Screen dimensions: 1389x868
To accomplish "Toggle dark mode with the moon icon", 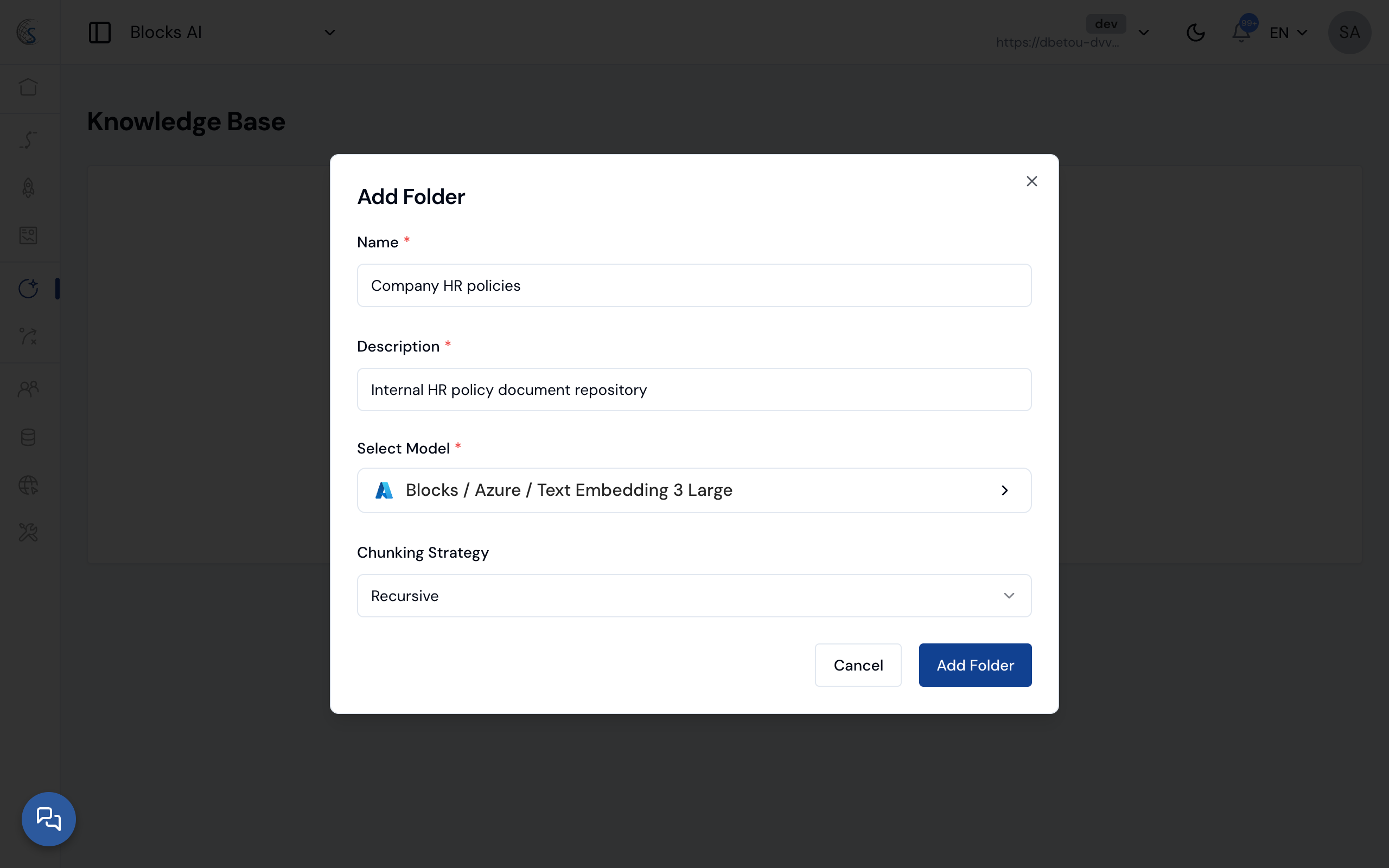I will [1196, 33].
